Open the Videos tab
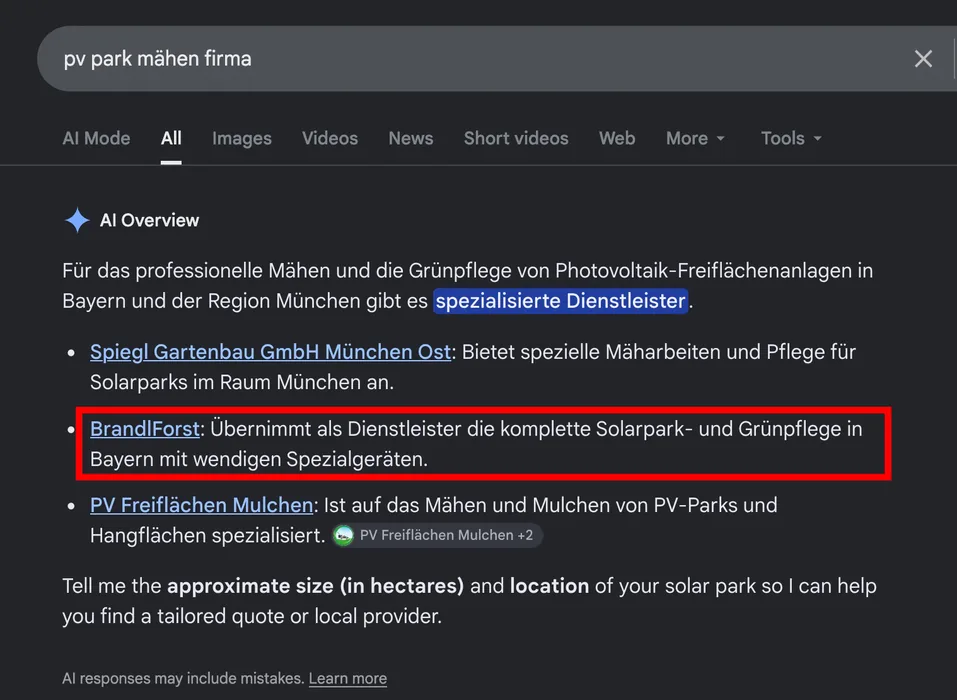 [x=330, y=139]
